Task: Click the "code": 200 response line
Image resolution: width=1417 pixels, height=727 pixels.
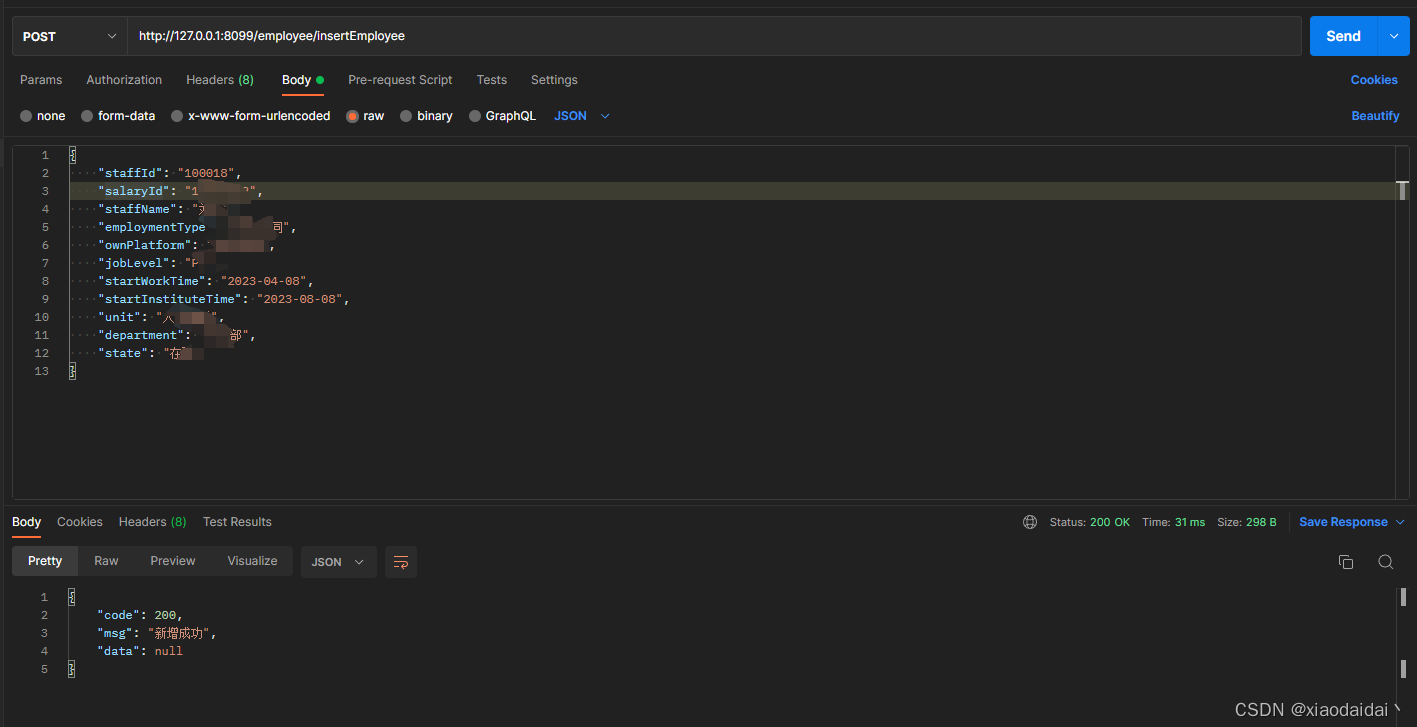Action: point(140,615)
